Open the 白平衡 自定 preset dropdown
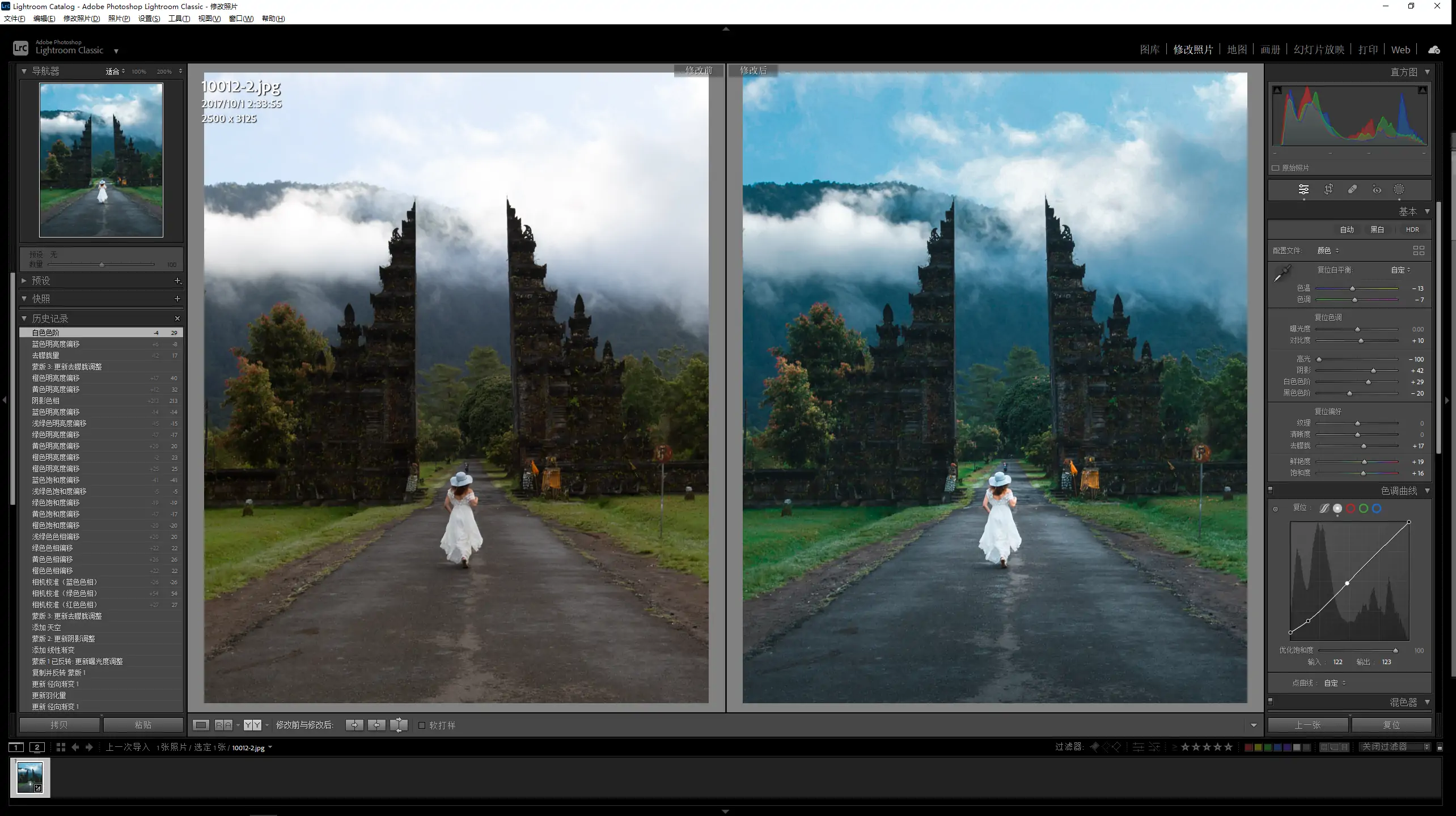 (x=1400, y=270)
